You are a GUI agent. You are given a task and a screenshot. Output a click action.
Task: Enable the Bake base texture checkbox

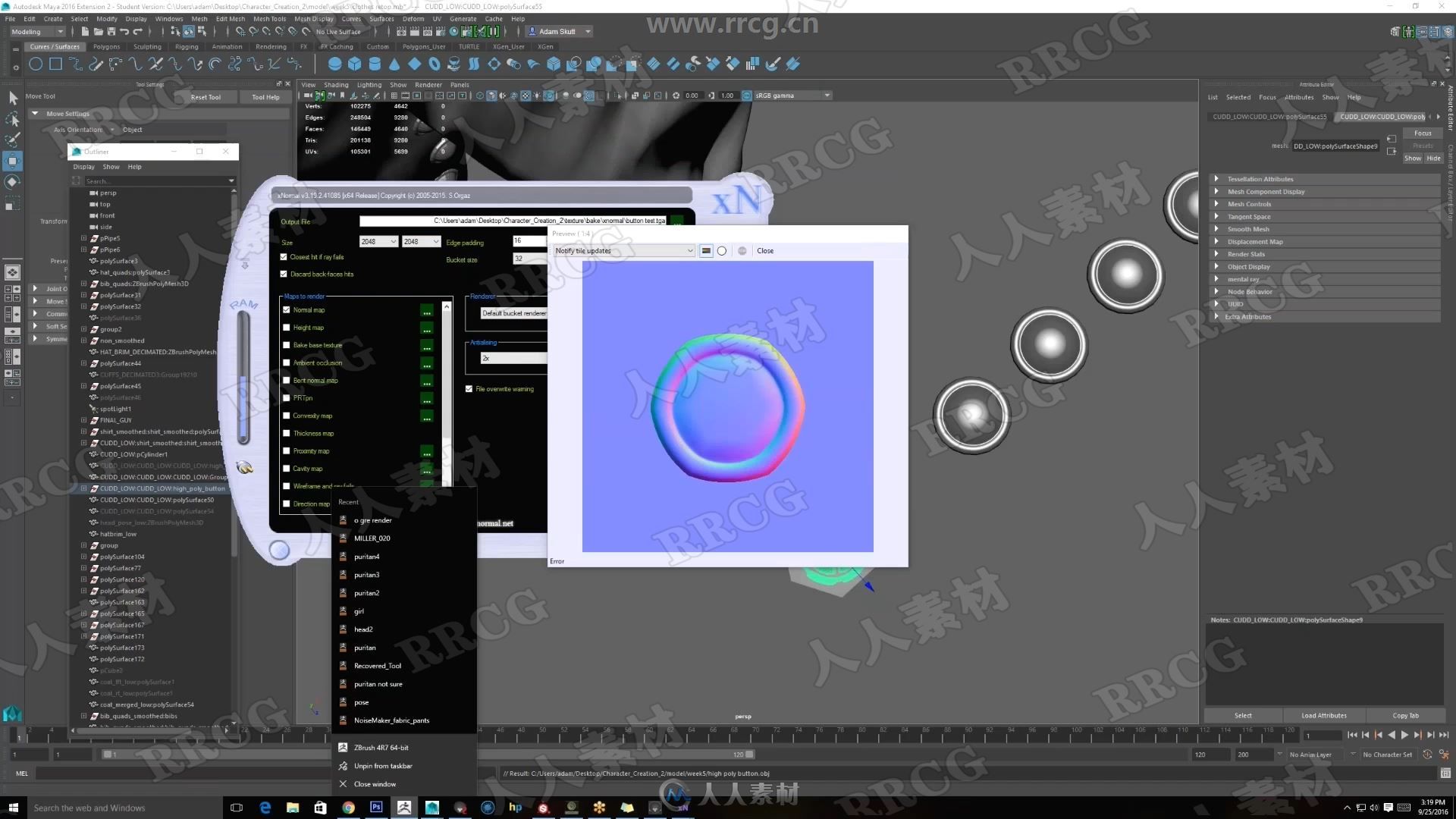(x=287, y=345)
